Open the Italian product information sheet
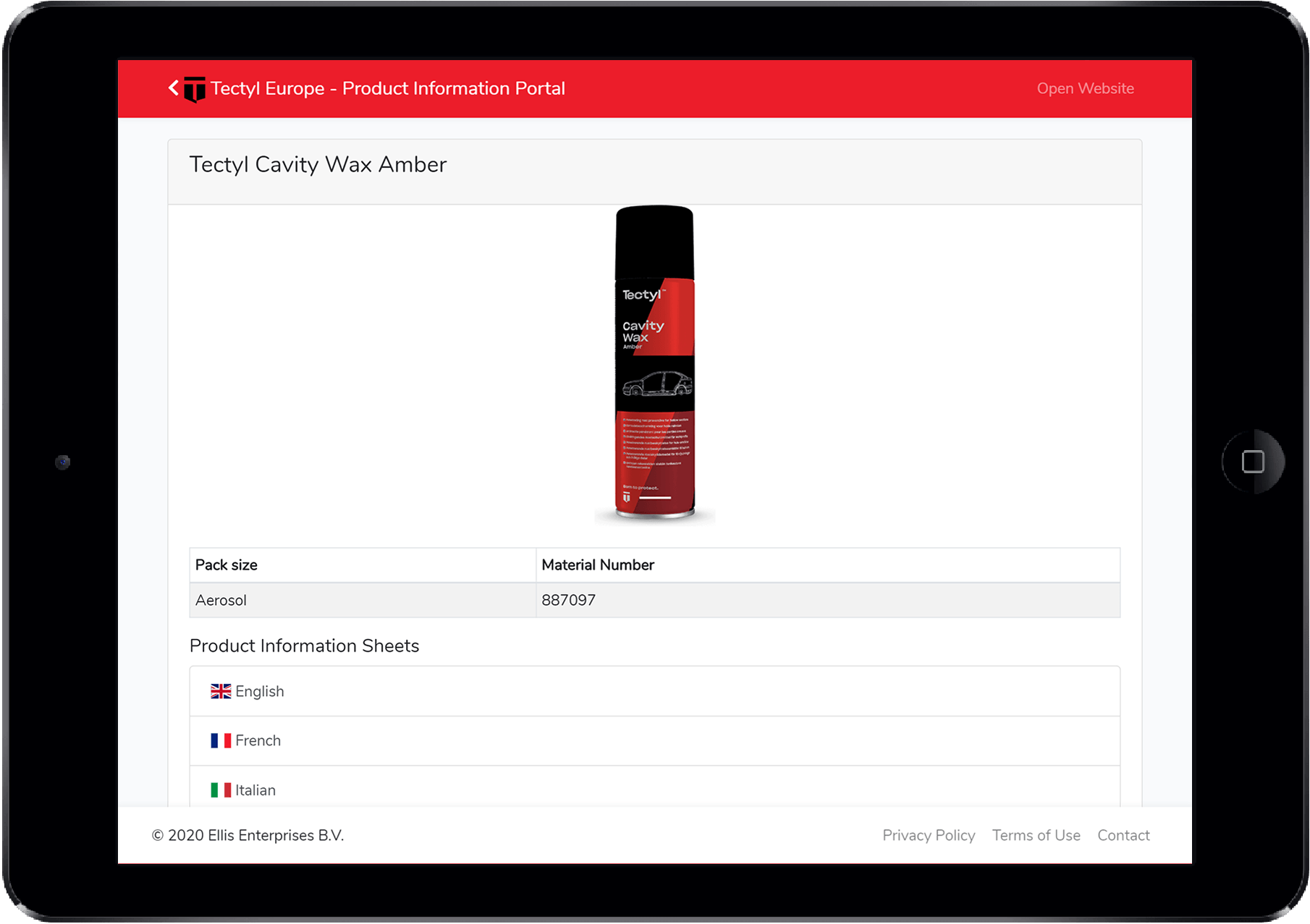The width and height of the screenshot is (1310, 924). coord(655,787)
